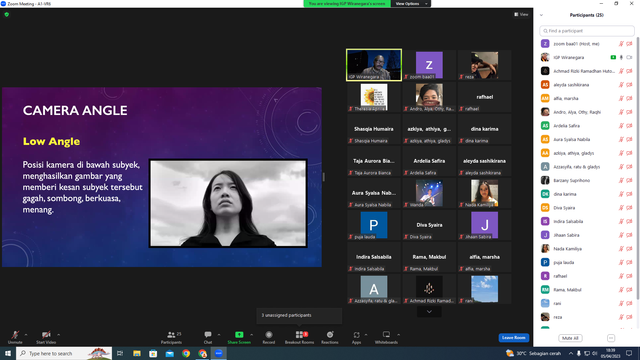Toggle mute icon for Ardelia Safira

(x=621, y=126)
